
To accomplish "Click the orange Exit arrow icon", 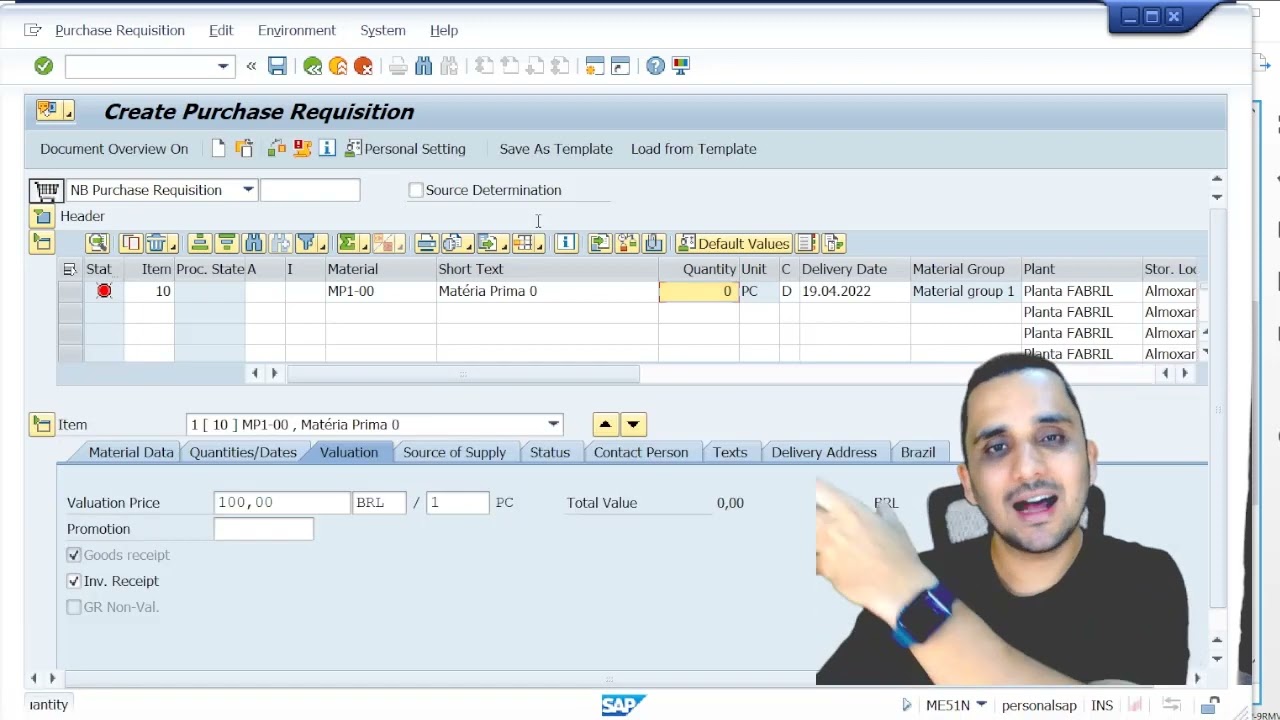I will pyautogui.click(x=338, y=66).
